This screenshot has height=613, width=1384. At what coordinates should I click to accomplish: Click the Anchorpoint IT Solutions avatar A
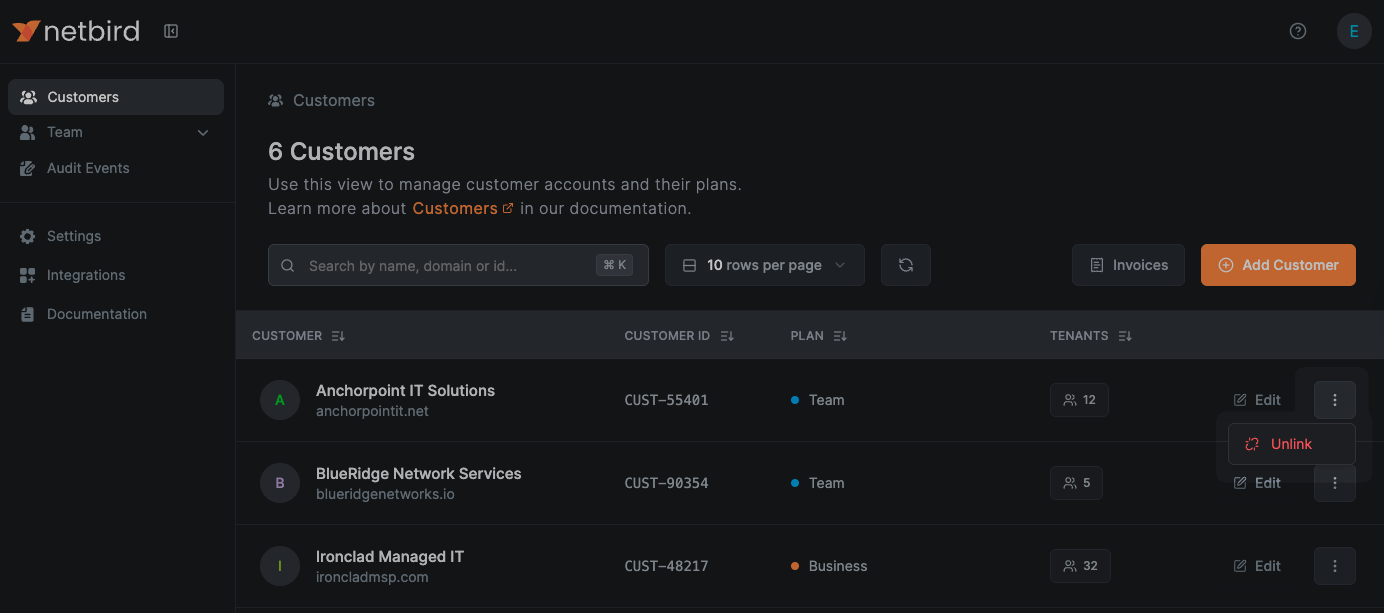click(x=280, y=400)
